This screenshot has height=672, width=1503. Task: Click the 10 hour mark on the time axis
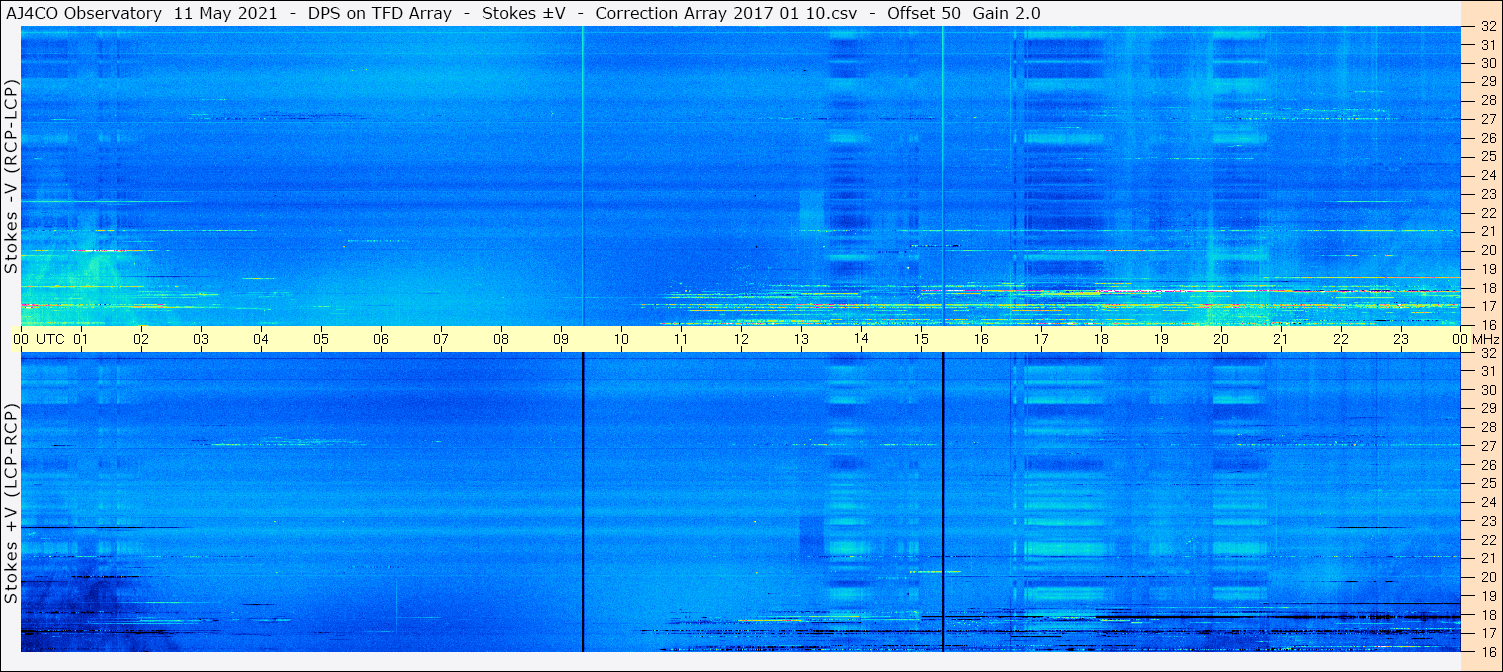(621, 339)
